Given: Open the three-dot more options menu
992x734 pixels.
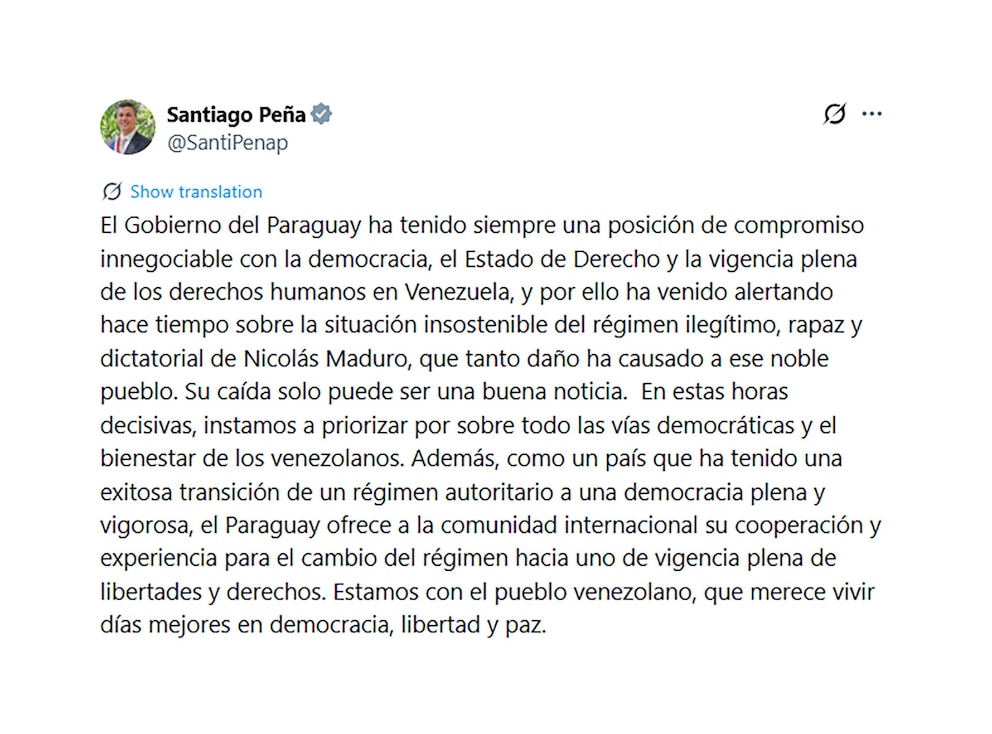Looking at the screenshot, I should pos(872,114).
